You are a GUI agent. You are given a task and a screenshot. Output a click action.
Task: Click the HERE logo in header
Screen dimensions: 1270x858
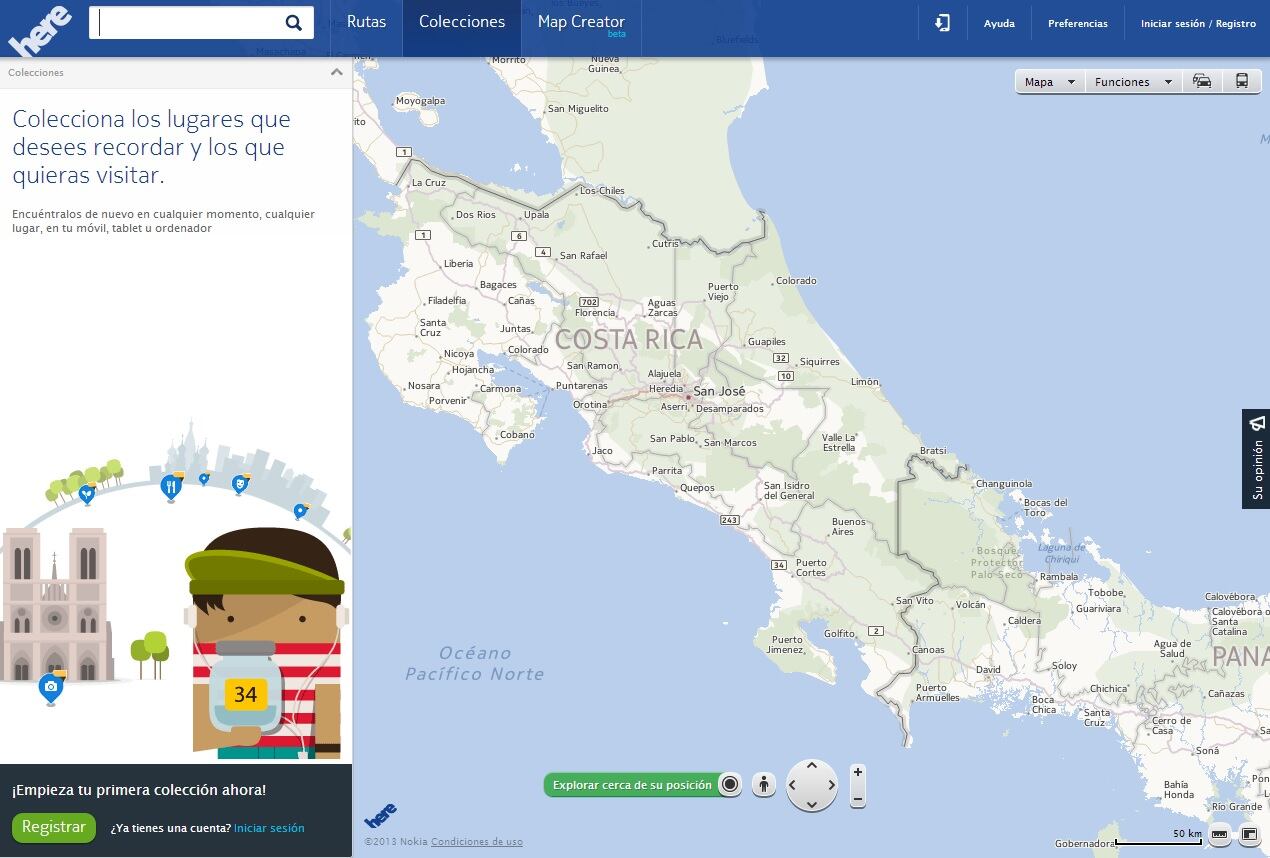click(40, 30)
